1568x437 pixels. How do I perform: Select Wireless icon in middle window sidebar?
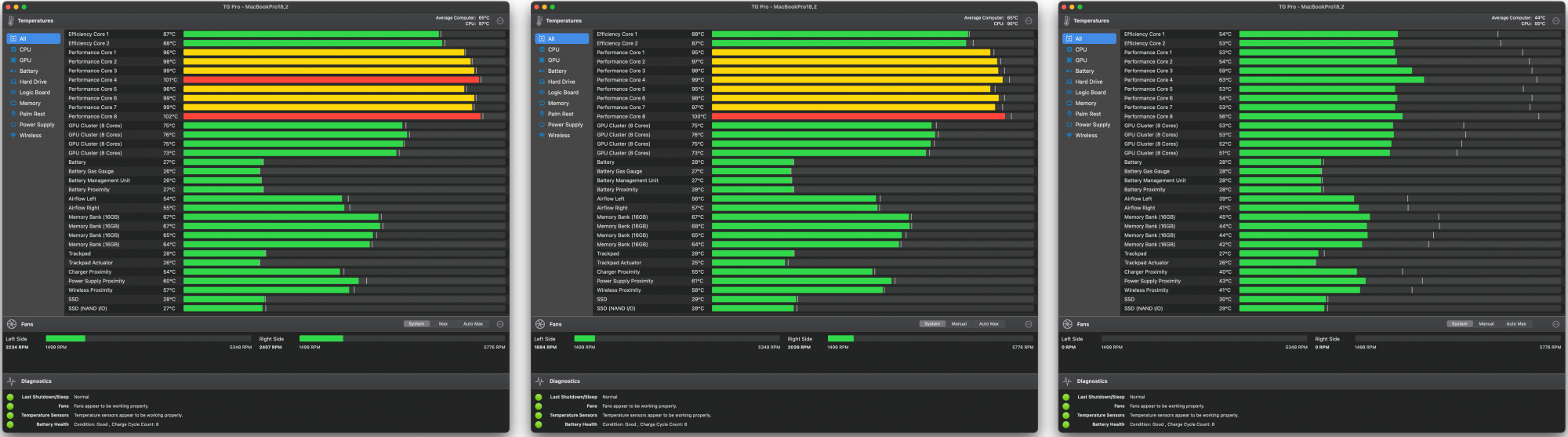[x=542, y=136]
